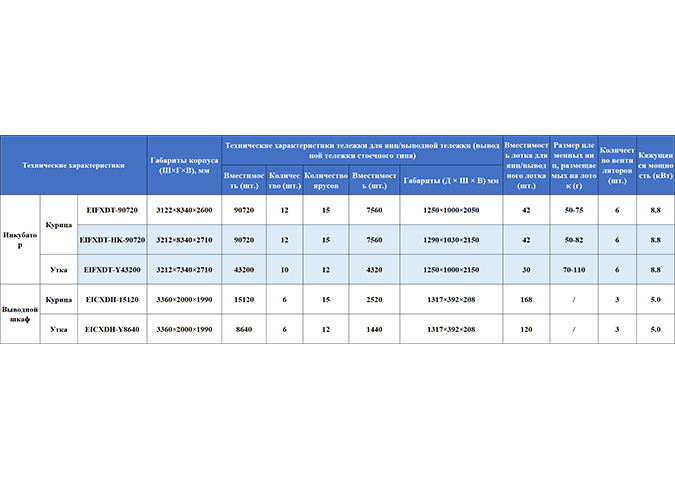Select the EIFXDT-HK-90720 model cell
This screenshot has height=479, width=675.
click(112, 240)
